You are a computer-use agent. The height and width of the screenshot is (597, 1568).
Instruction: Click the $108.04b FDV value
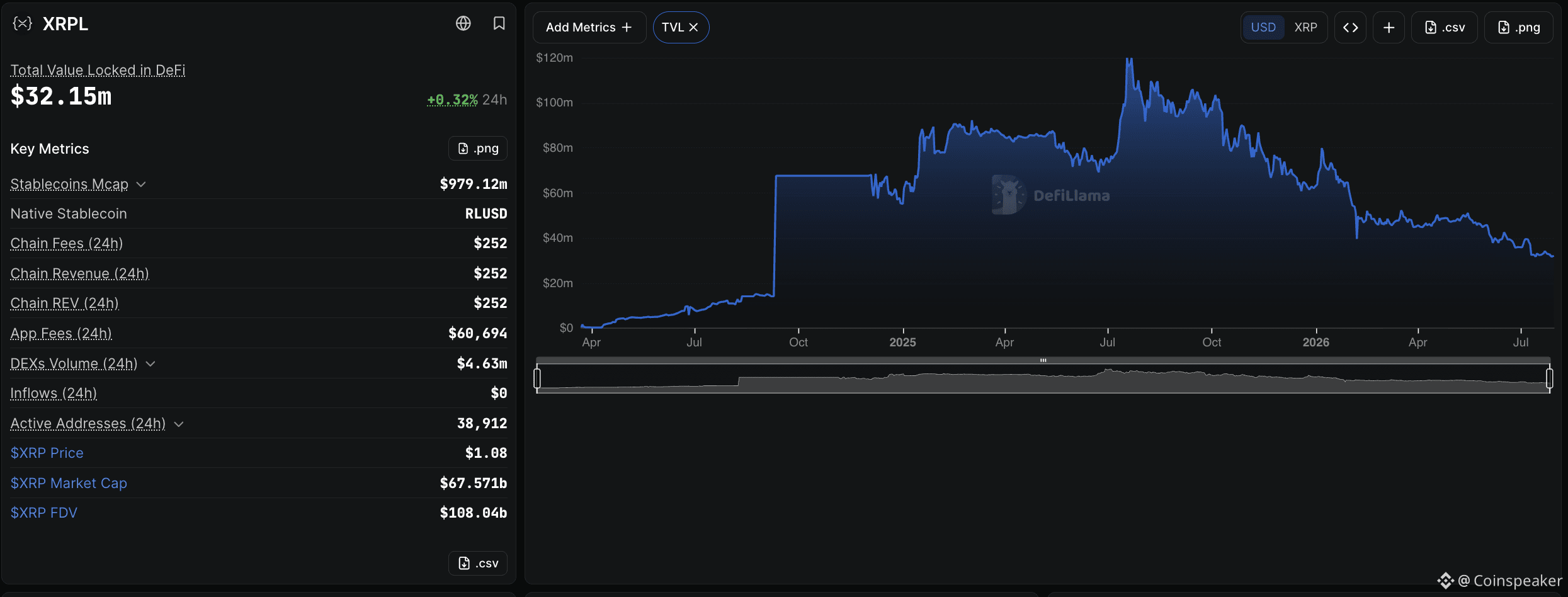(474, 513)
